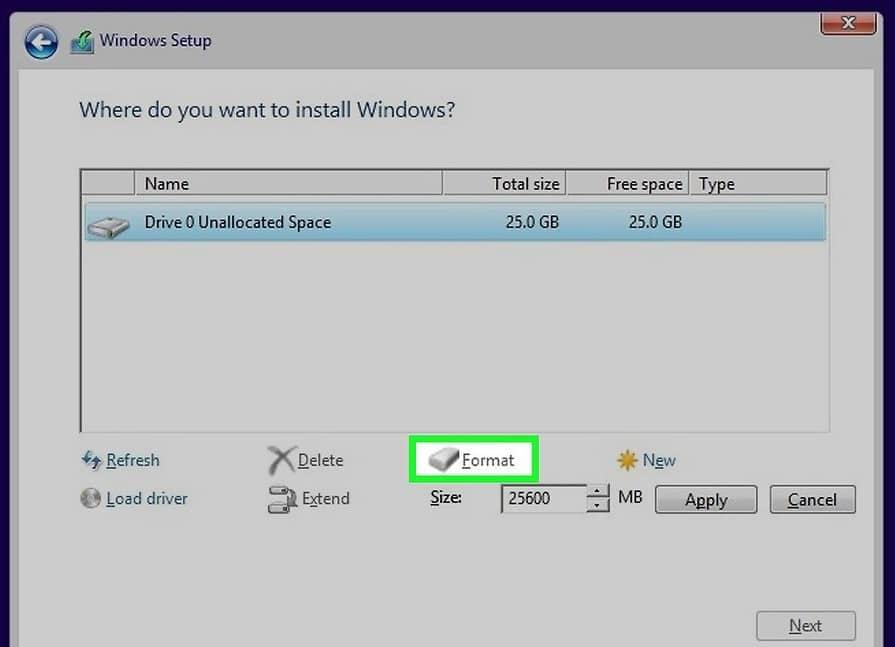Create a New partition

[x=659, y=460]
